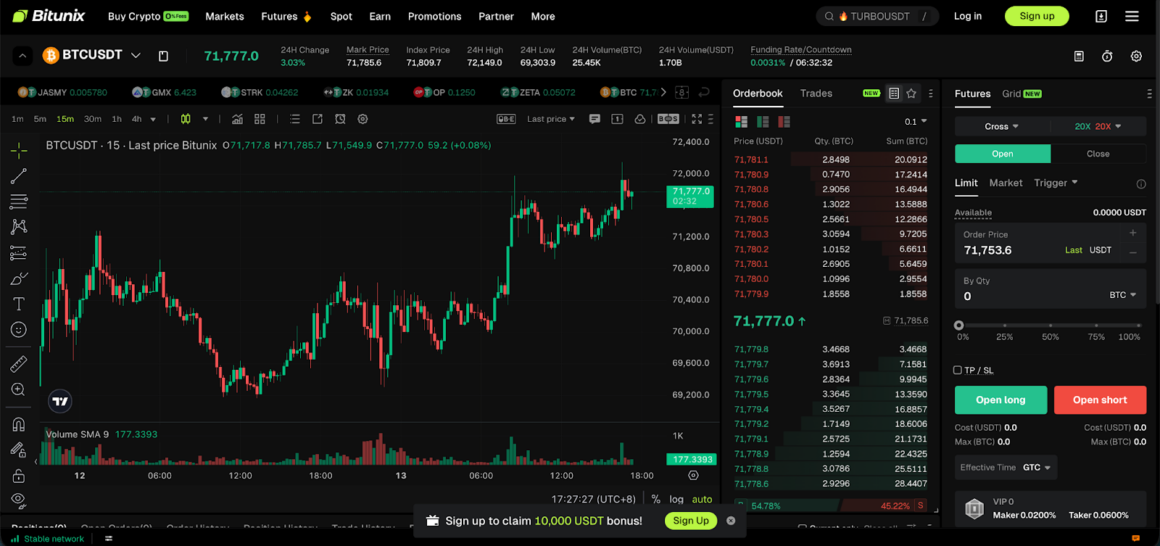
Task: Activate the magnet snap mode
Action: pyautogui.click(x=18, y=425)
